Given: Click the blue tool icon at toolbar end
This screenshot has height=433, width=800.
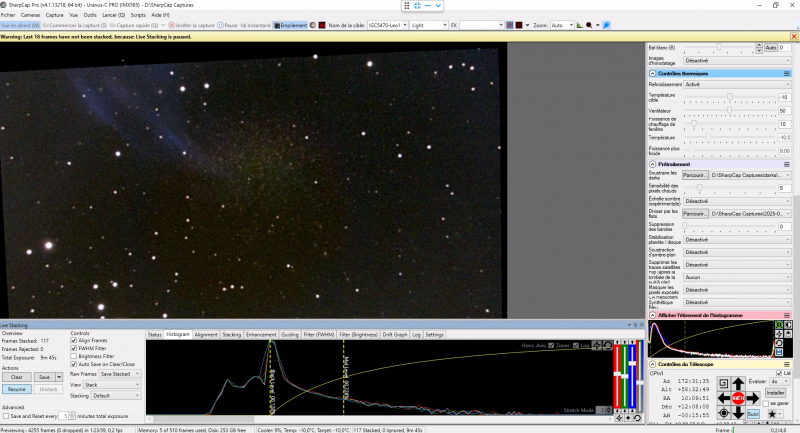Looking at the screenshot, I should 607,25.
